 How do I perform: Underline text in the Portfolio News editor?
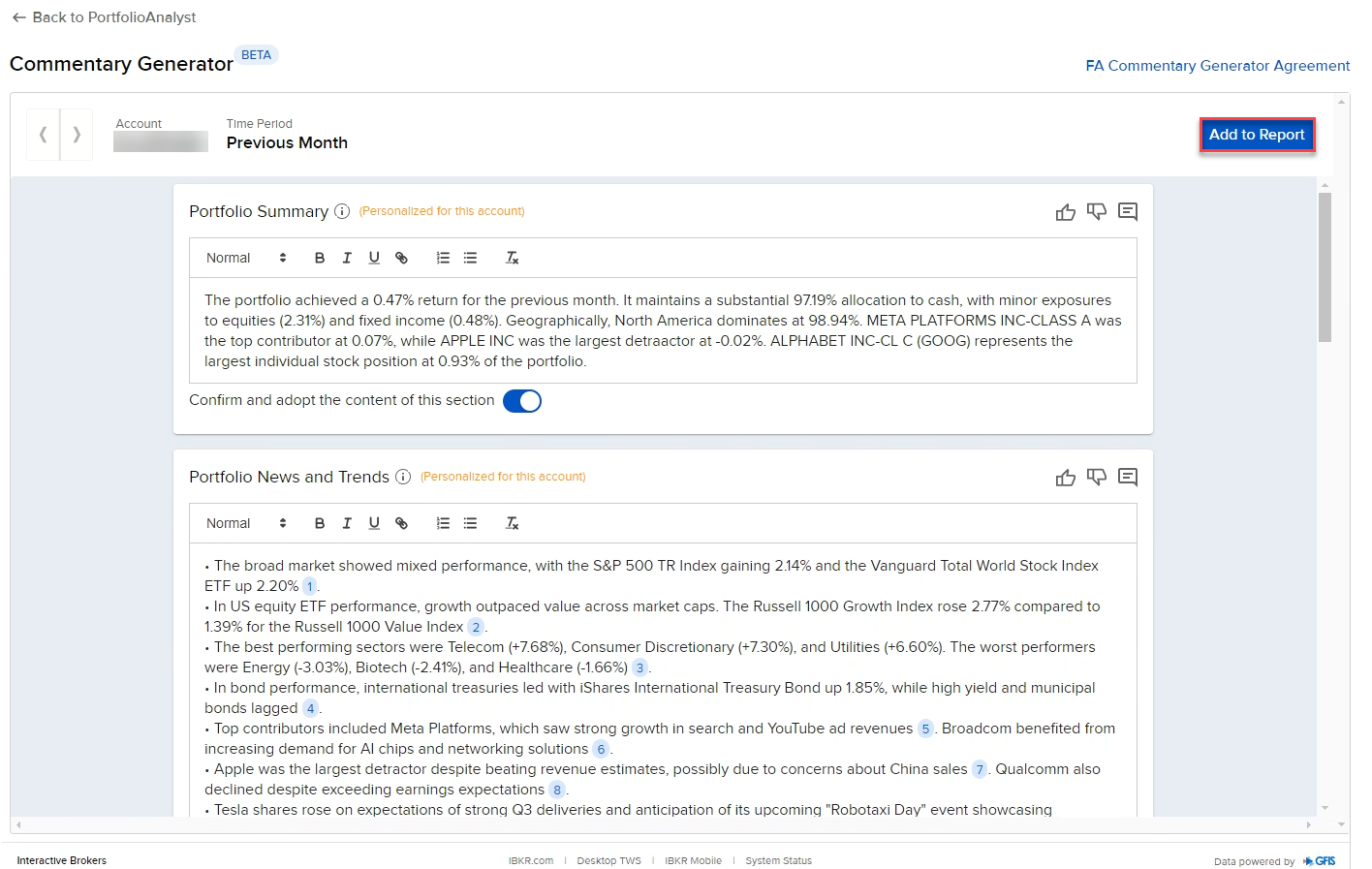(374, 523)
